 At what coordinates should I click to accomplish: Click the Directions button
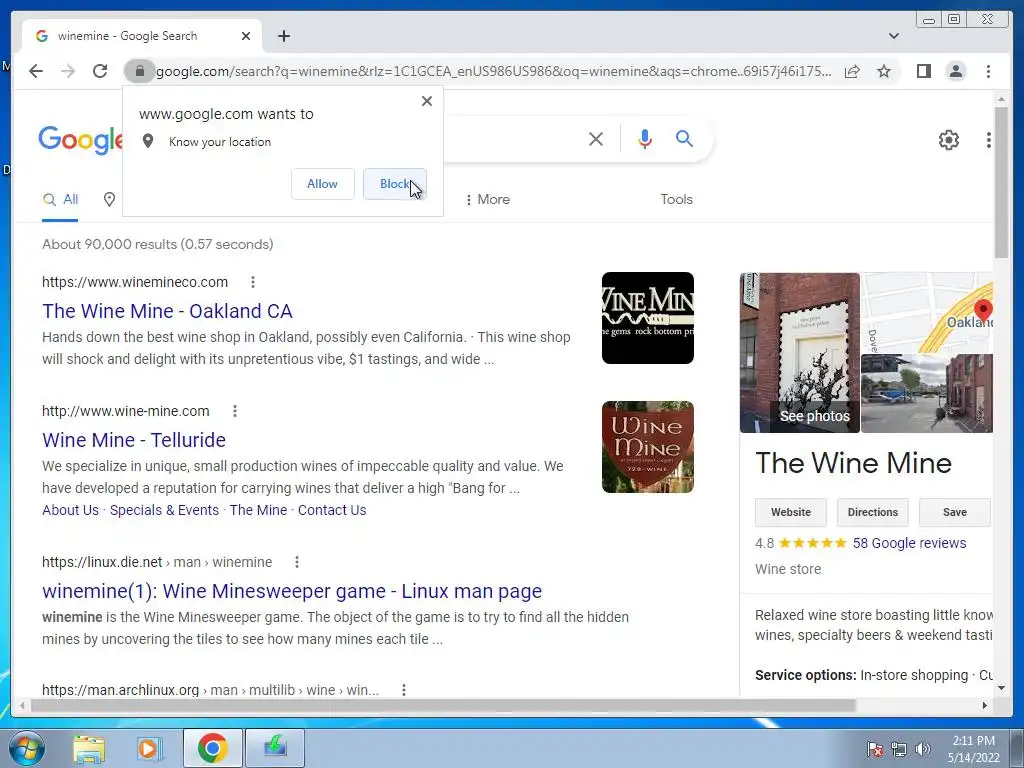coord(872,513)
